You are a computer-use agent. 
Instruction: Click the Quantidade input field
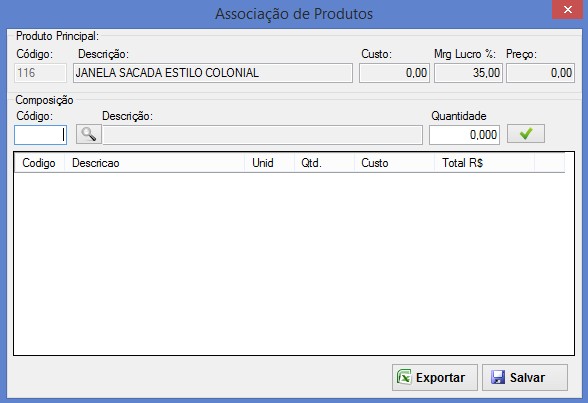(464, 135)
